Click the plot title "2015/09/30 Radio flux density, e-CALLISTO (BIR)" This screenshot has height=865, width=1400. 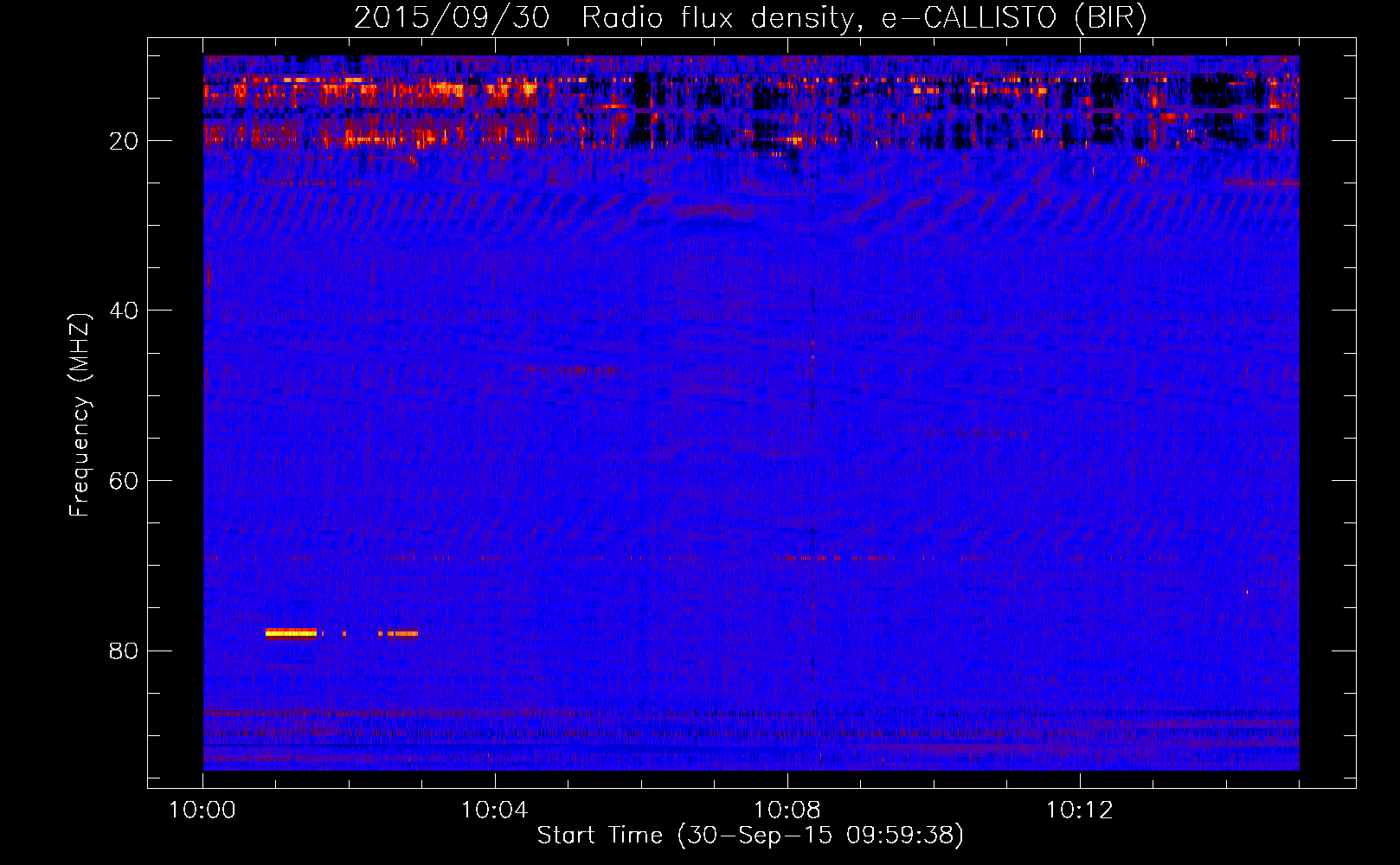[750, 17]
